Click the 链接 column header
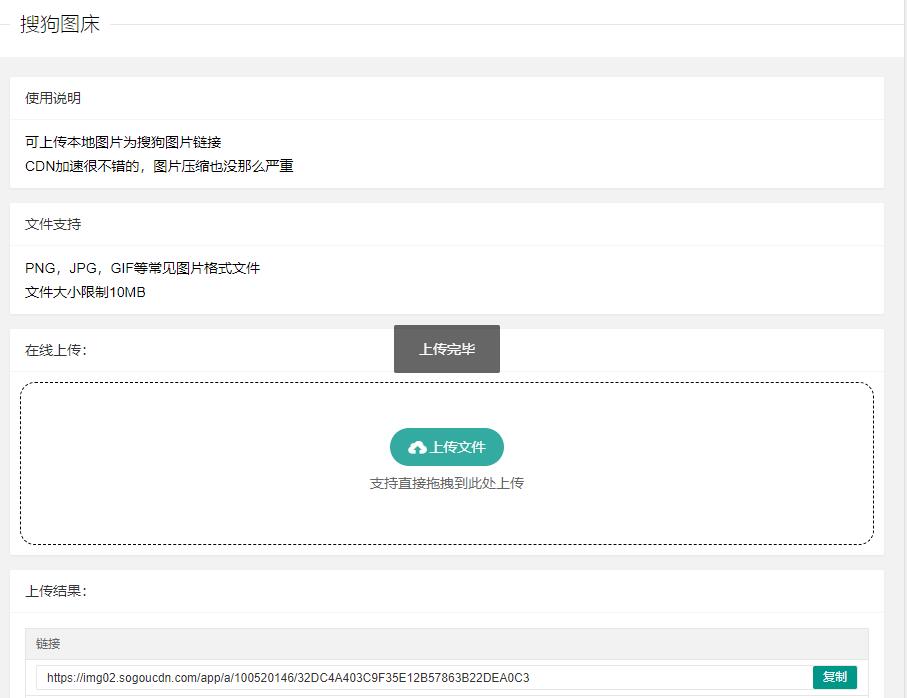 point(48,644)
